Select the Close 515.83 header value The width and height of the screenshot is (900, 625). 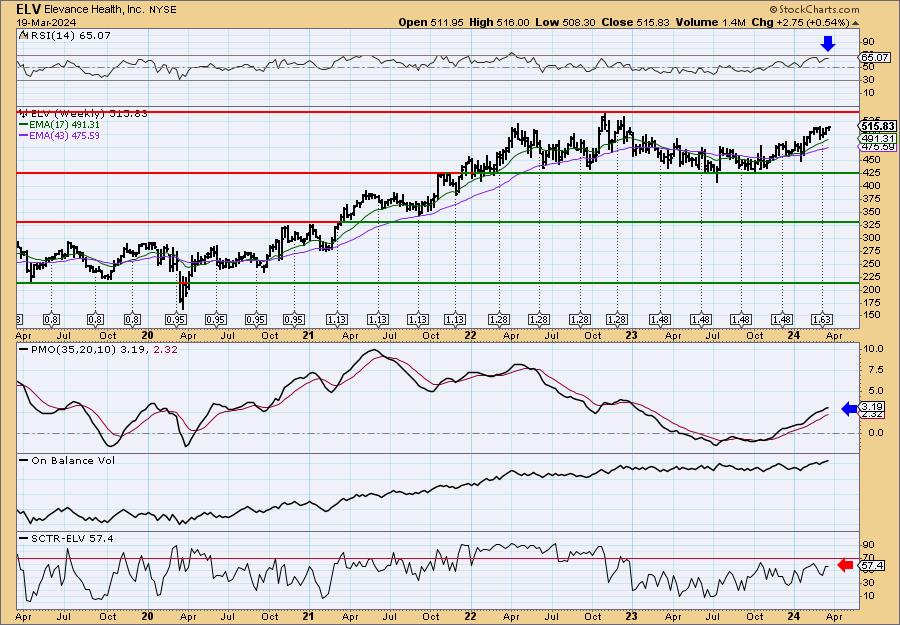(635, 22)
